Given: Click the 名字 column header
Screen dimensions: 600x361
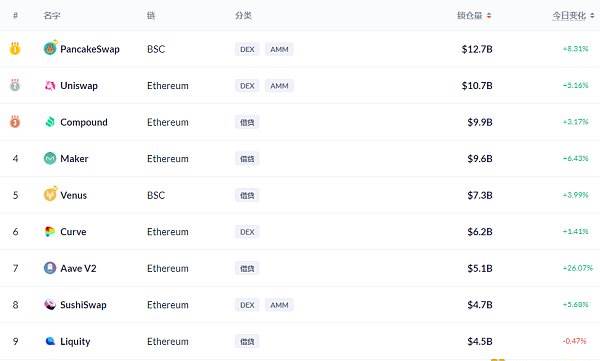Looking at the screenshot, I should point(52,16).
